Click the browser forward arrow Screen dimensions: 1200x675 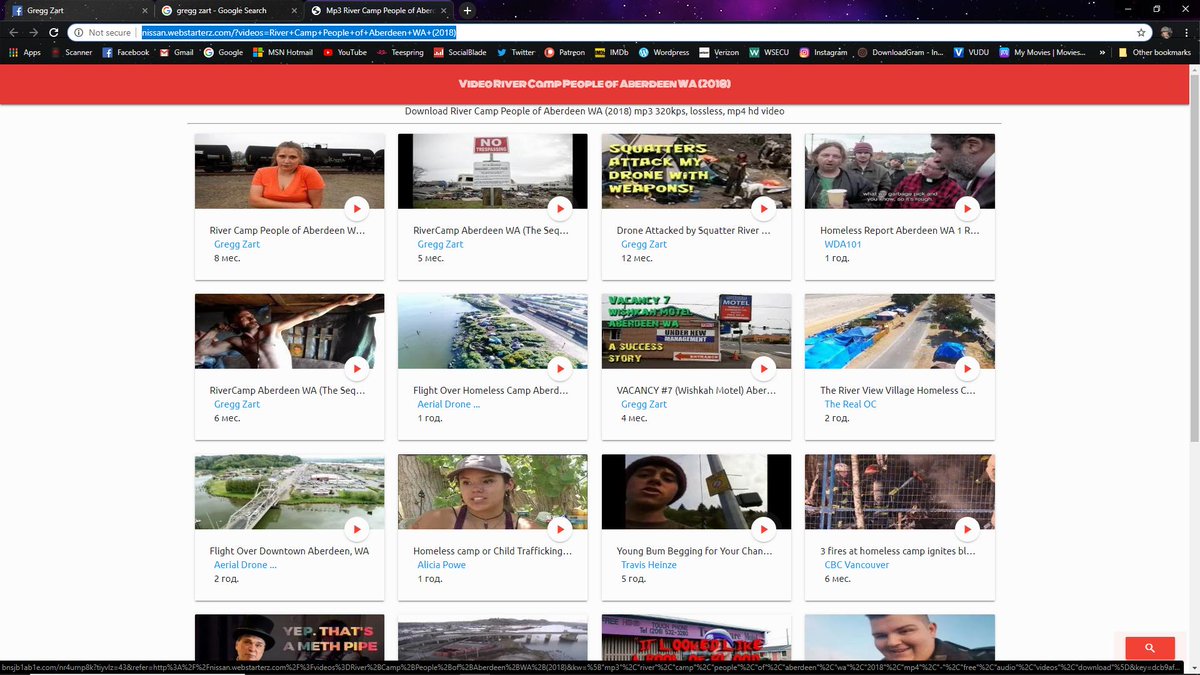pyautogui.click(x=35, y=33)
